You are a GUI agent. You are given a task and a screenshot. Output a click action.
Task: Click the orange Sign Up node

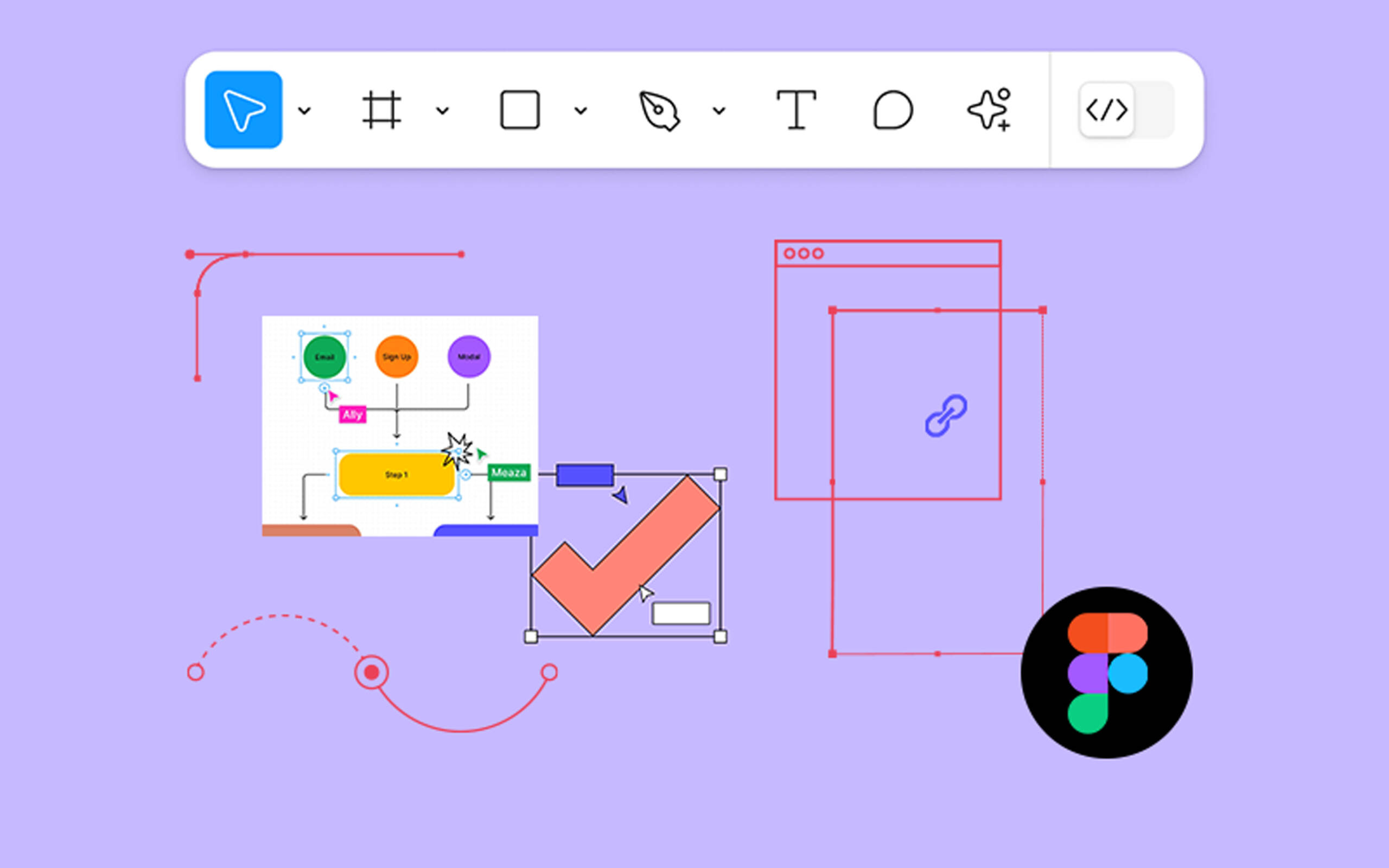tap(397, 357)
